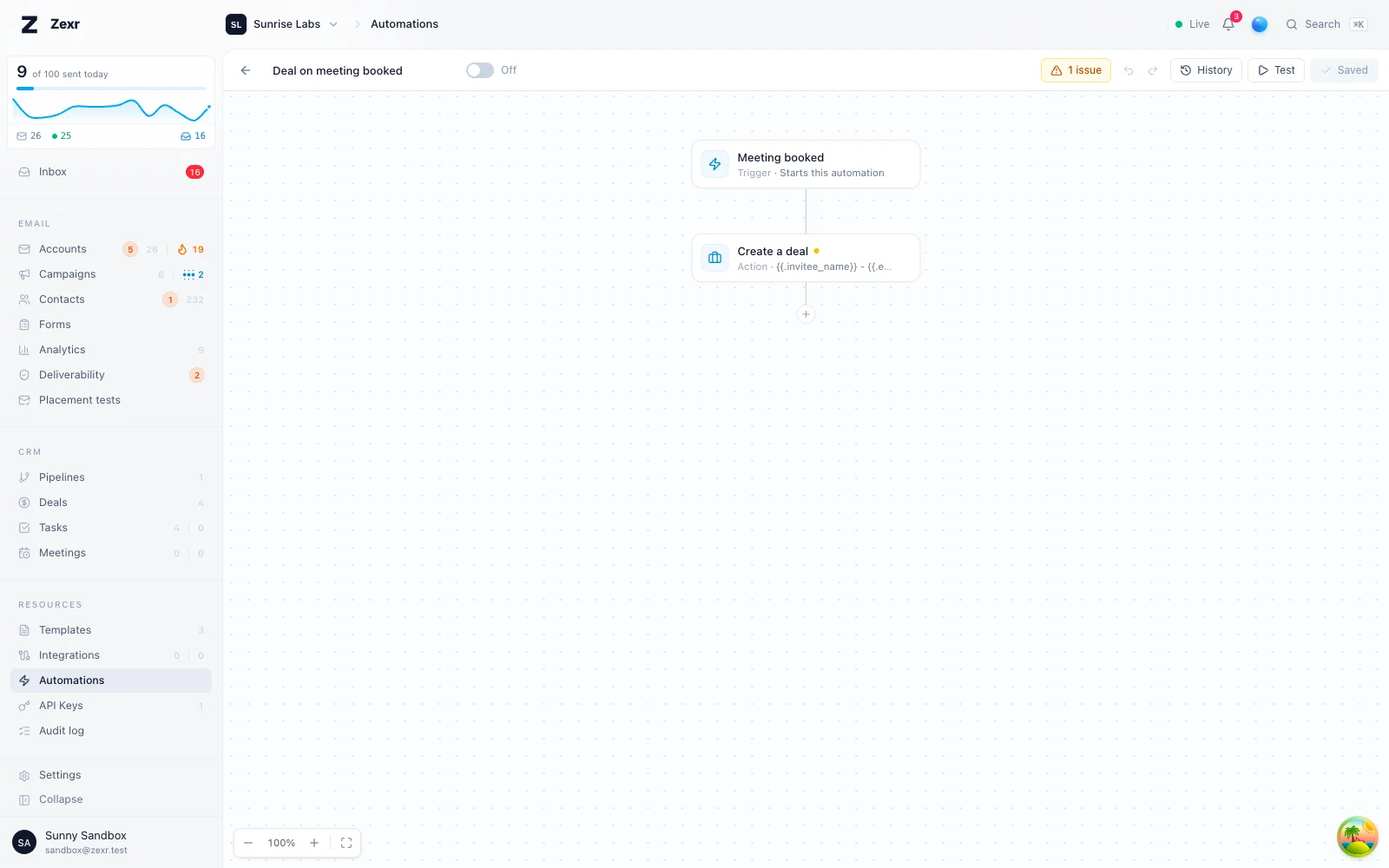
Task: Open the blue globe avatar icon
Action: click(1260, 24)
